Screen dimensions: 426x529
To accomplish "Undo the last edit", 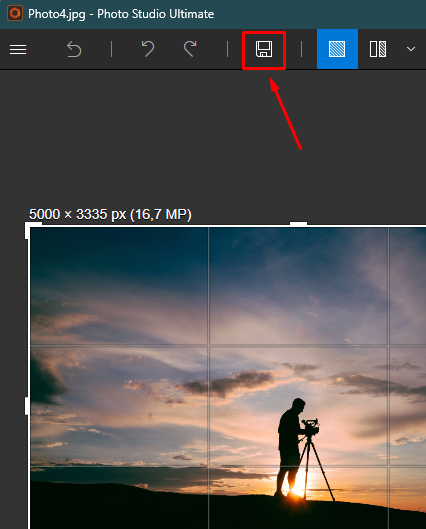I will [148, 49].
